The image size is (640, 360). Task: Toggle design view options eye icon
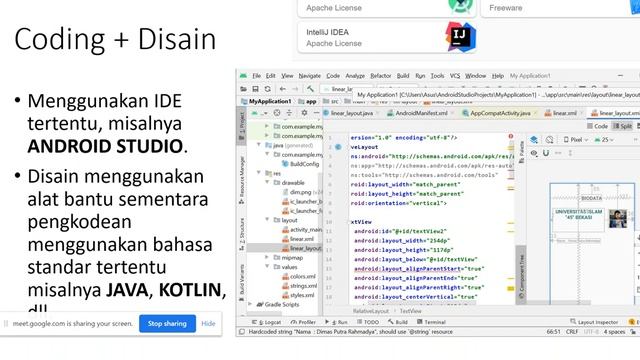pos(534,153)
